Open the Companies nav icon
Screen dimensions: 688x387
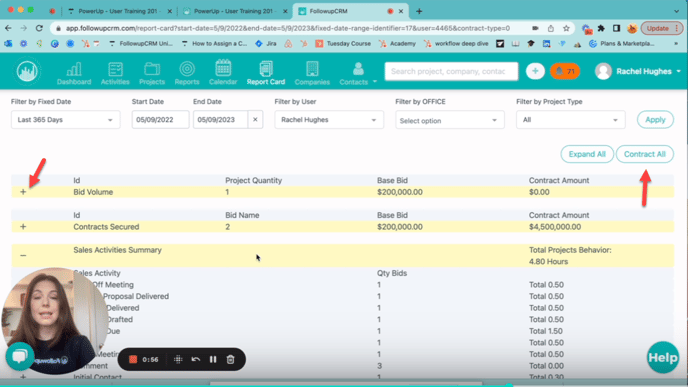[x=312, y=73]
